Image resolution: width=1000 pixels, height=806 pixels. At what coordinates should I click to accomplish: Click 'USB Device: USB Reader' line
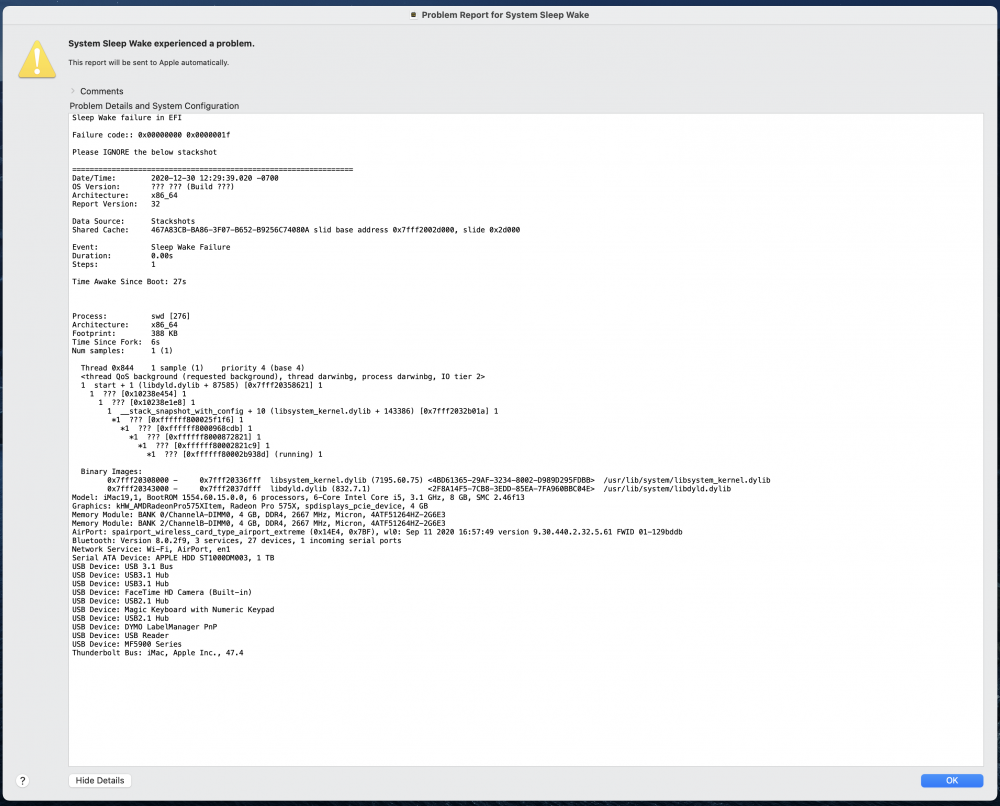[x=121, y=636]
